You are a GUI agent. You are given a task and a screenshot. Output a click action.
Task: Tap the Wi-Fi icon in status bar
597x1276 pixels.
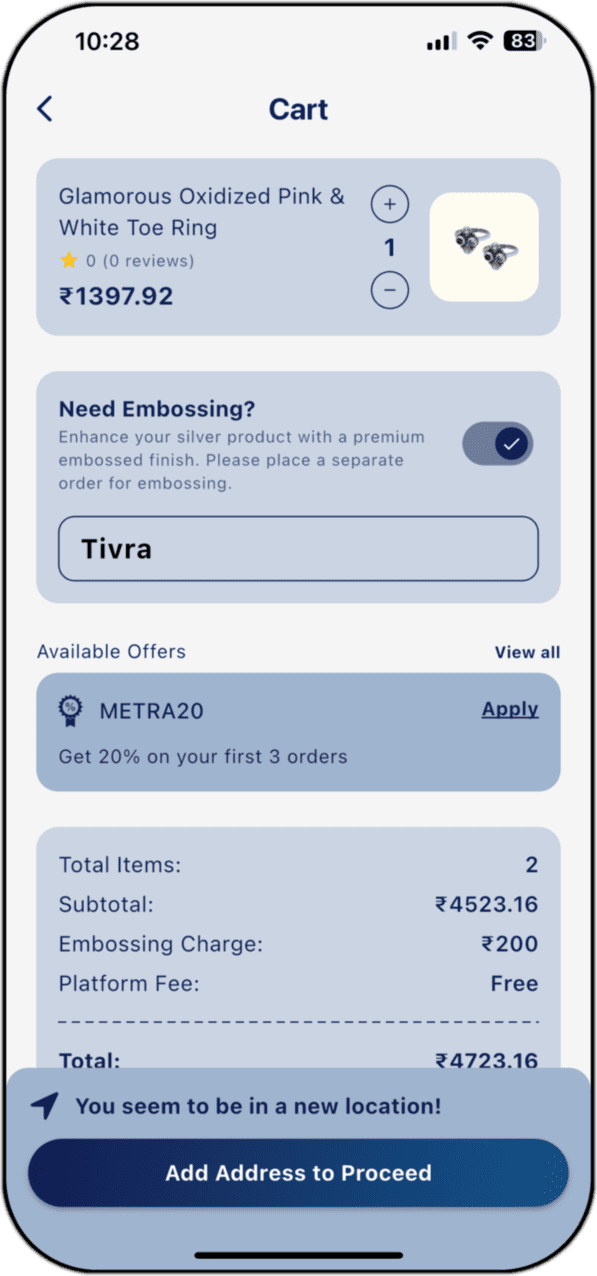click(481, 41)
